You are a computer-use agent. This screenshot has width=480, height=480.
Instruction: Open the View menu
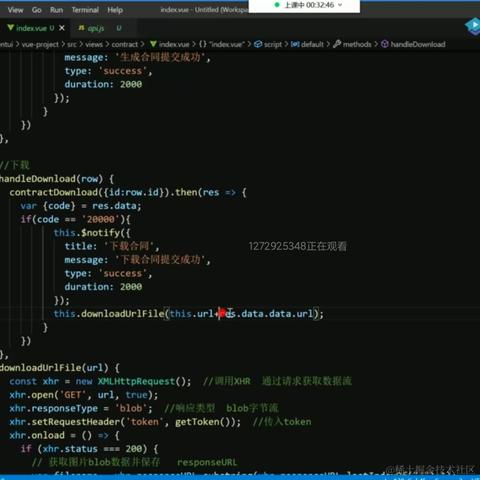tap(16, 10)
